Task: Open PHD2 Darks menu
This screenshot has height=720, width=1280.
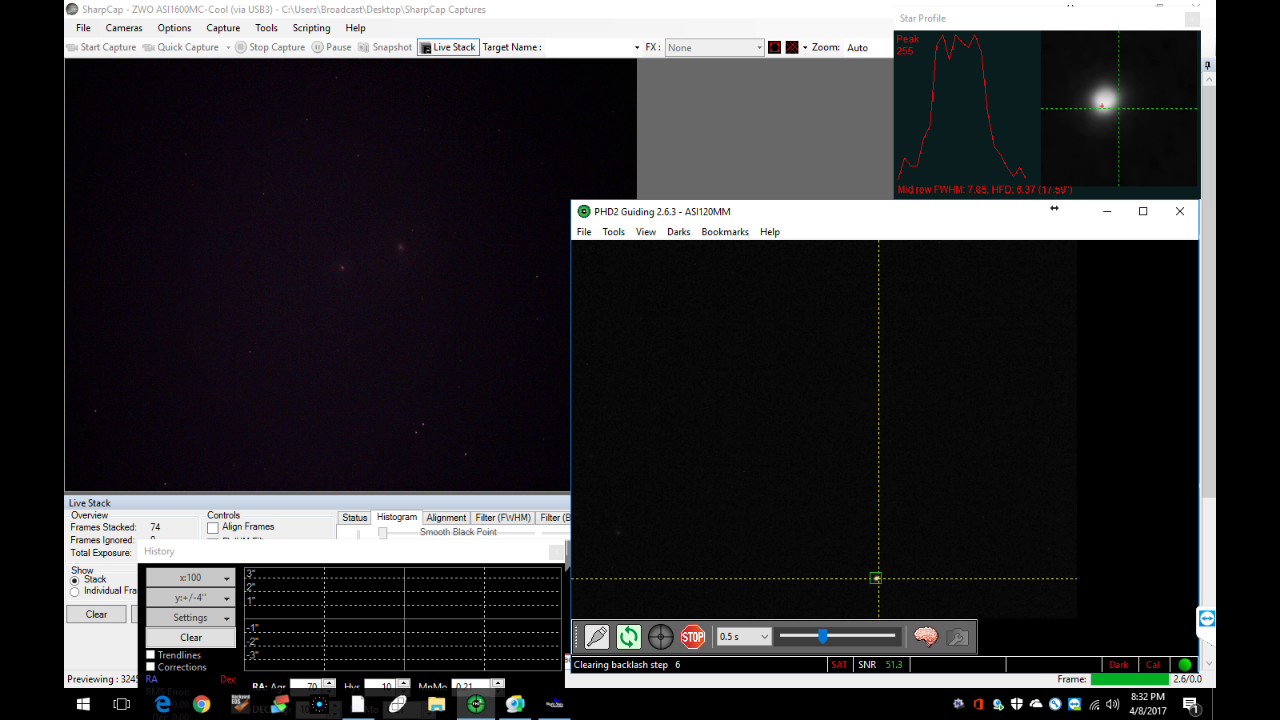Action: (x=679, y=231)
